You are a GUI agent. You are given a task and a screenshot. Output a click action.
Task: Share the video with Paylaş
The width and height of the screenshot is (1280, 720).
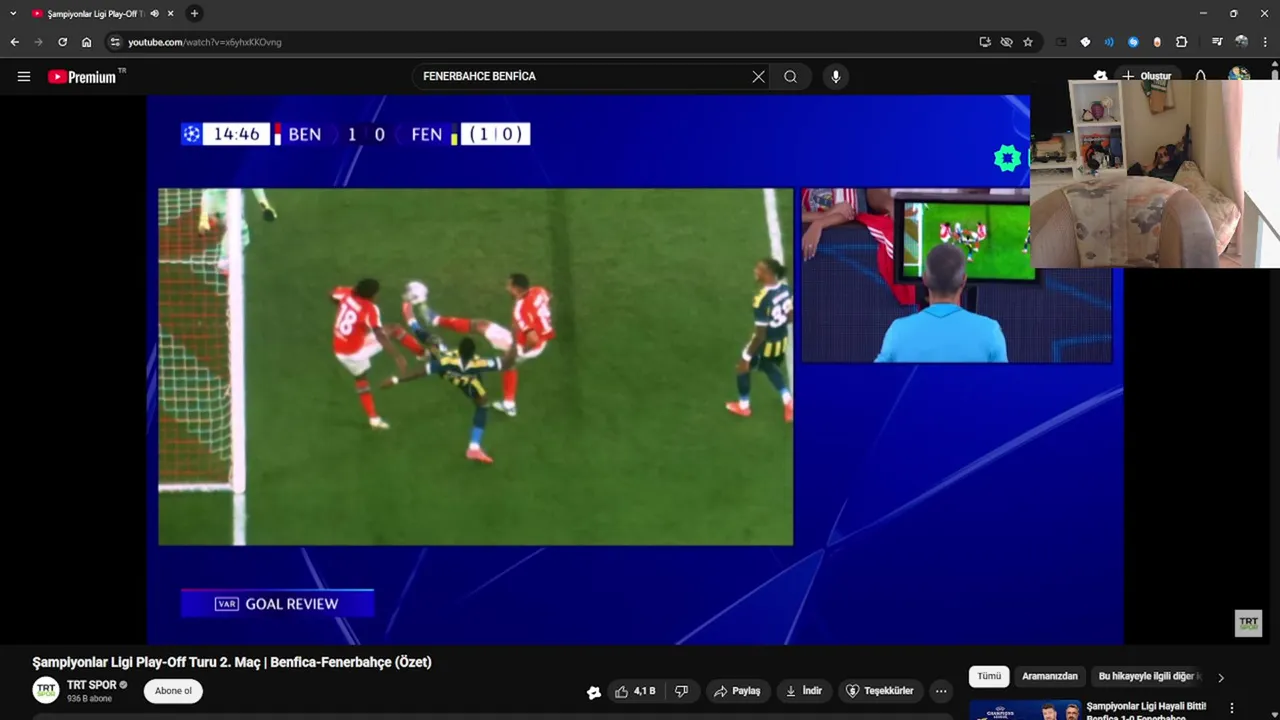tap(737, 691)
